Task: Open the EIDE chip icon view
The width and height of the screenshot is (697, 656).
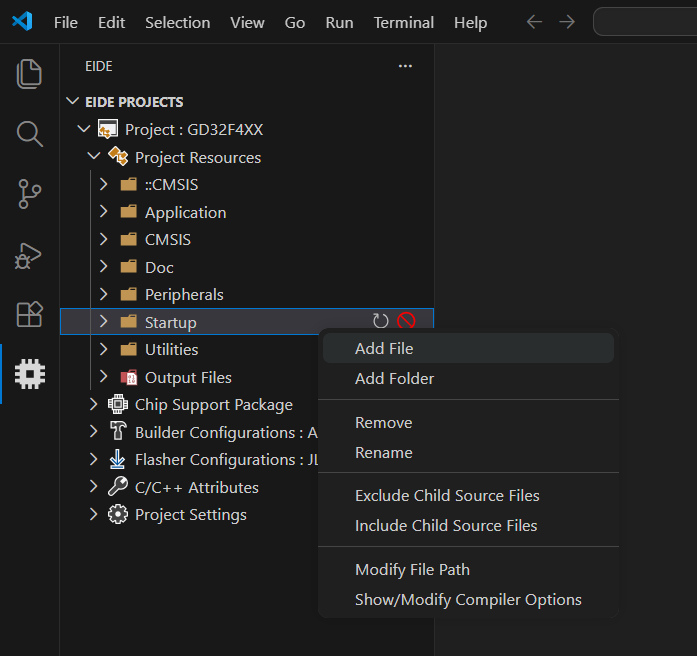Action: tap(30, 374)
